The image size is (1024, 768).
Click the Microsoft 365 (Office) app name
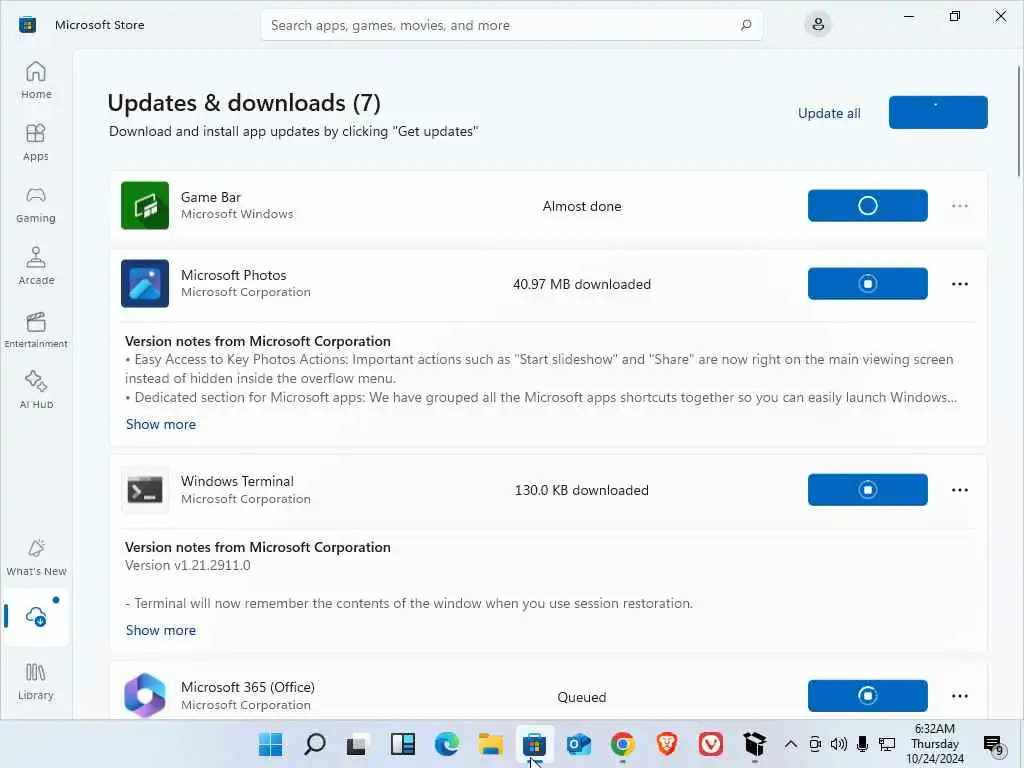pyautogui.click(x=248, y=687)
